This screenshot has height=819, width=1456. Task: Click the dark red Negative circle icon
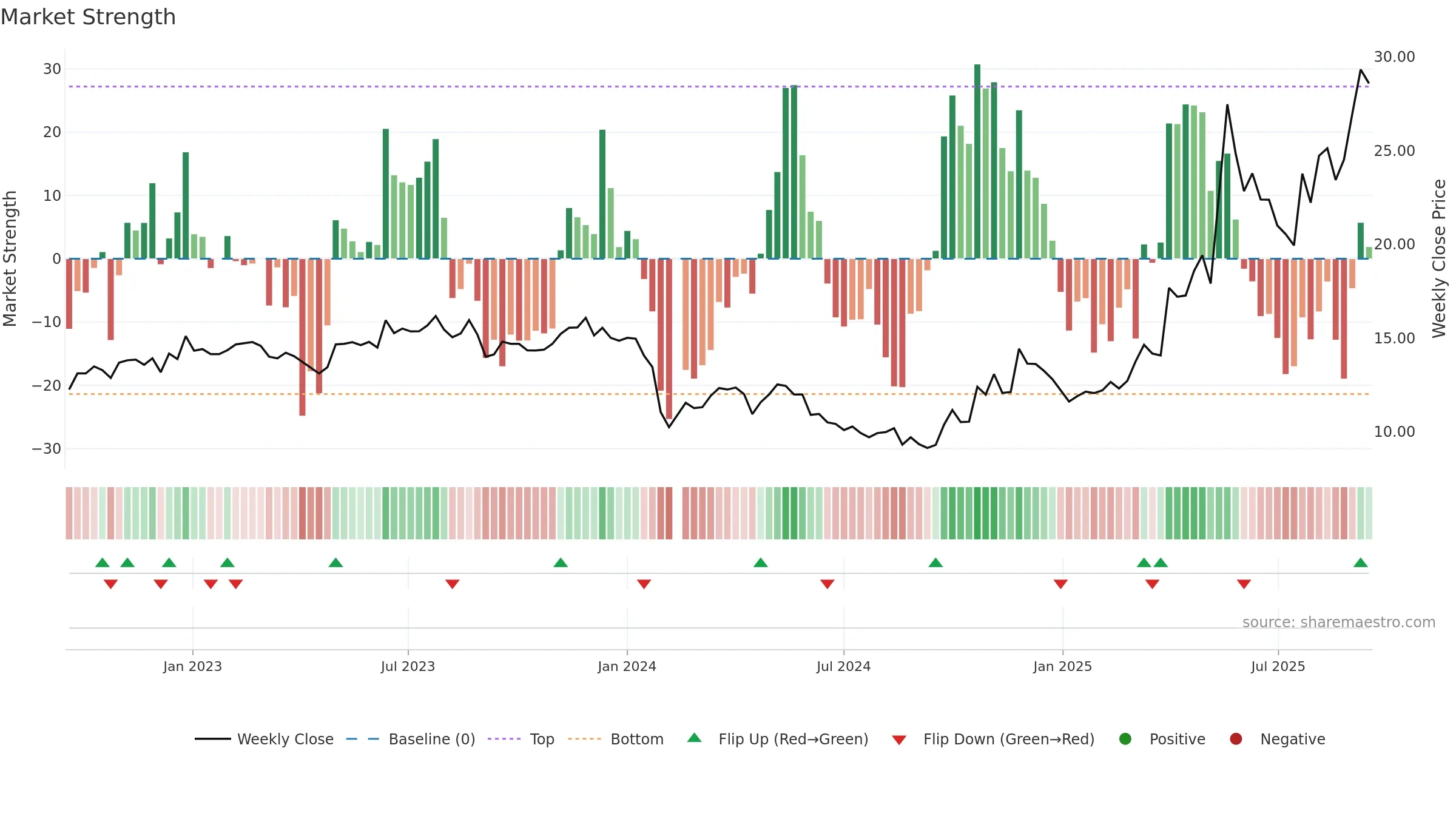1236,739
